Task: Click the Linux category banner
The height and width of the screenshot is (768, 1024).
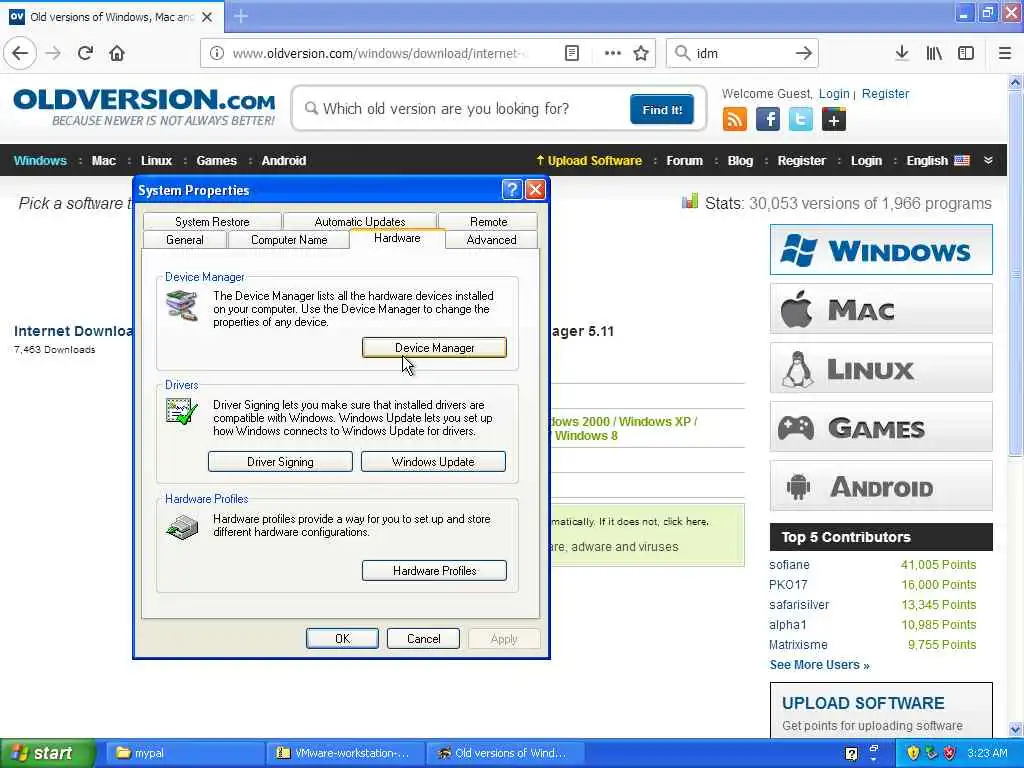Action: pos(881,368)
